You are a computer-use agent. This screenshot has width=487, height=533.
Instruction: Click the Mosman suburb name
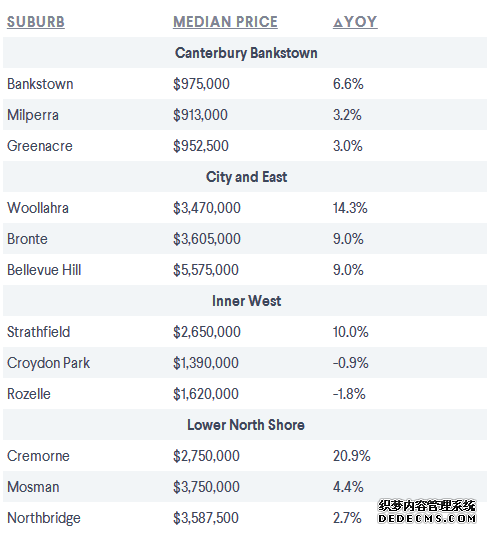tap(33, 487)
